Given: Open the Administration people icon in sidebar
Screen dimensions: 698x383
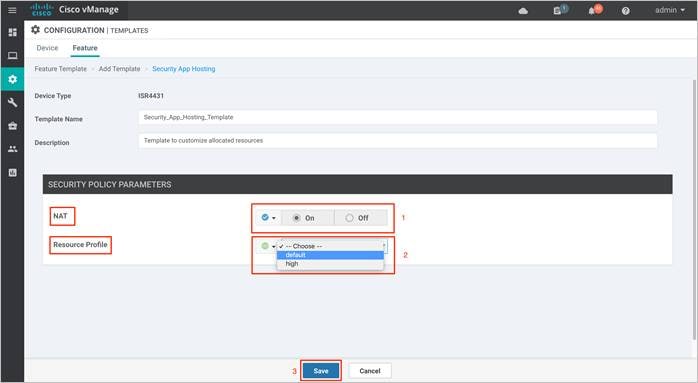Looking at the screenshot, I should pyautogui.click(x=12, y=149).
